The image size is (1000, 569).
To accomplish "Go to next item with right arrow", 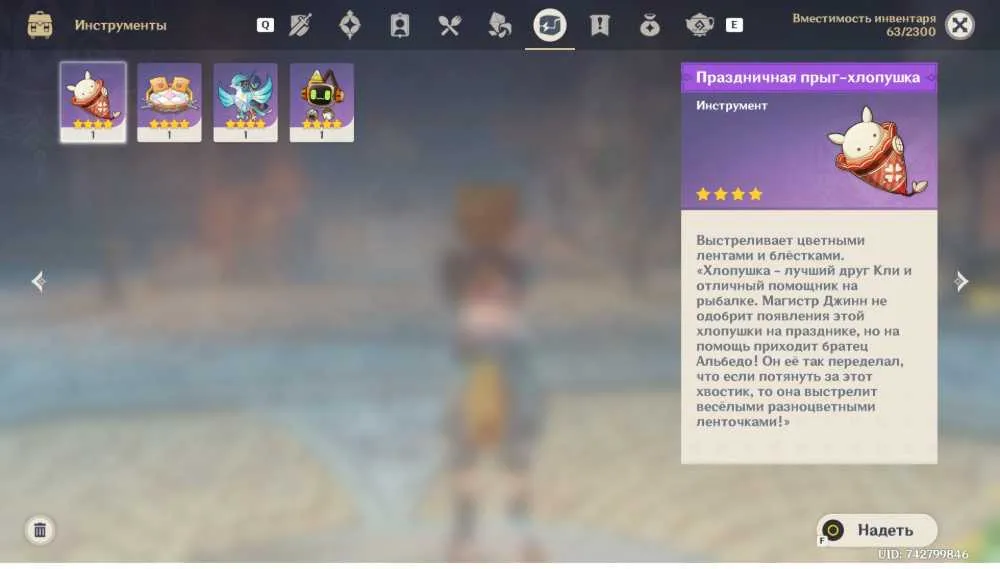I will click(x=961, y=281).
